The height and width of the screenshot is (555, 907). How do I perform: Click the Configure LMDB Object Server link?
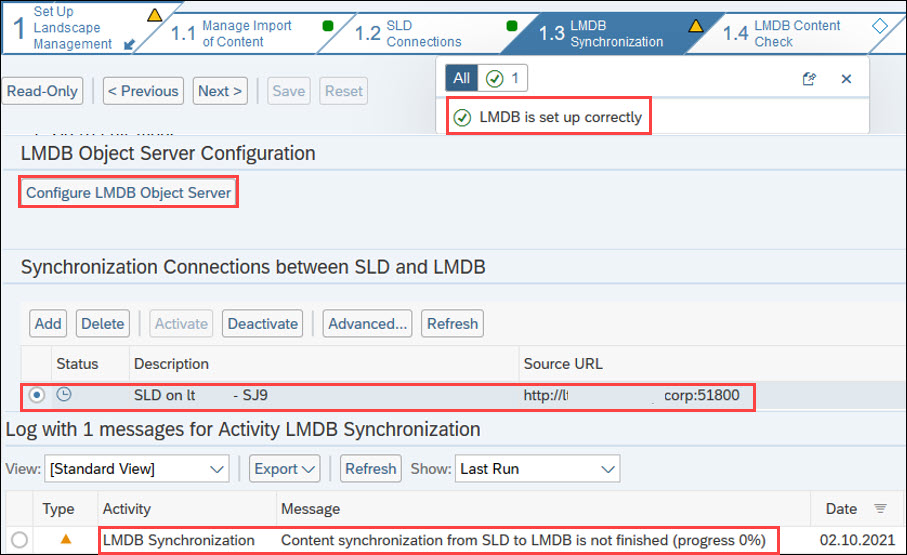click(x=128, y=192)
